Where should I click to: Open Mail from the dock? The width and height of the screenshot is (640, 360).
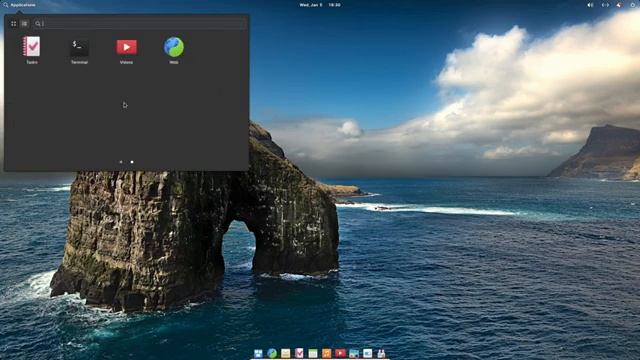(285, 353)
